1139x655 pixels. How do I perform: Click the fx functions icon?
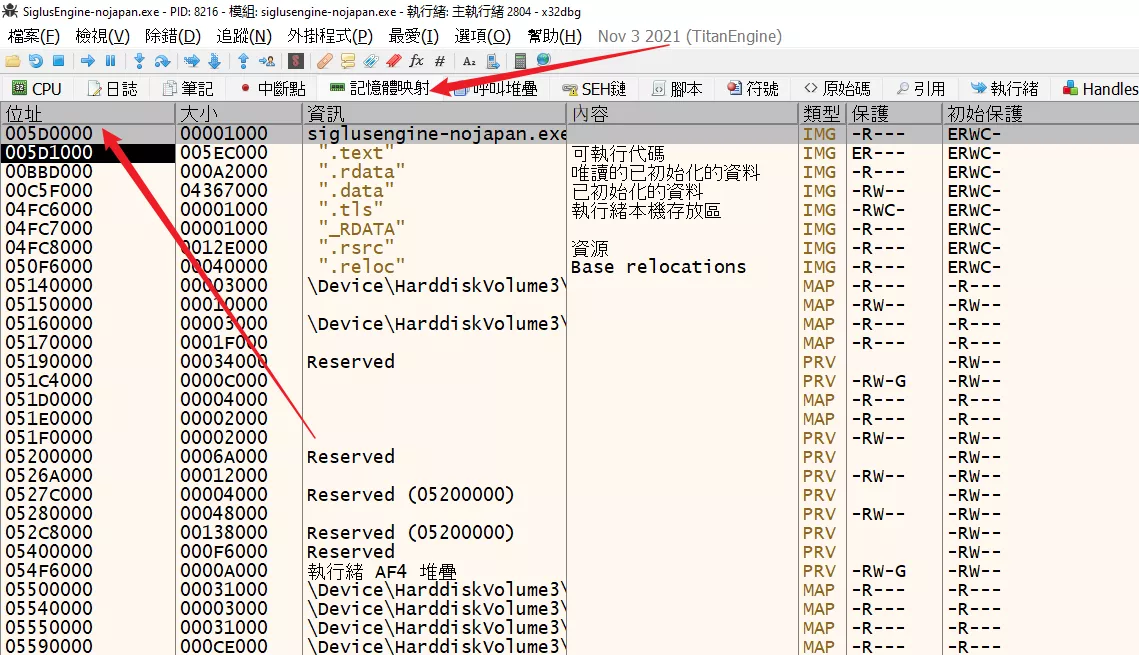(x=417, y=61)
